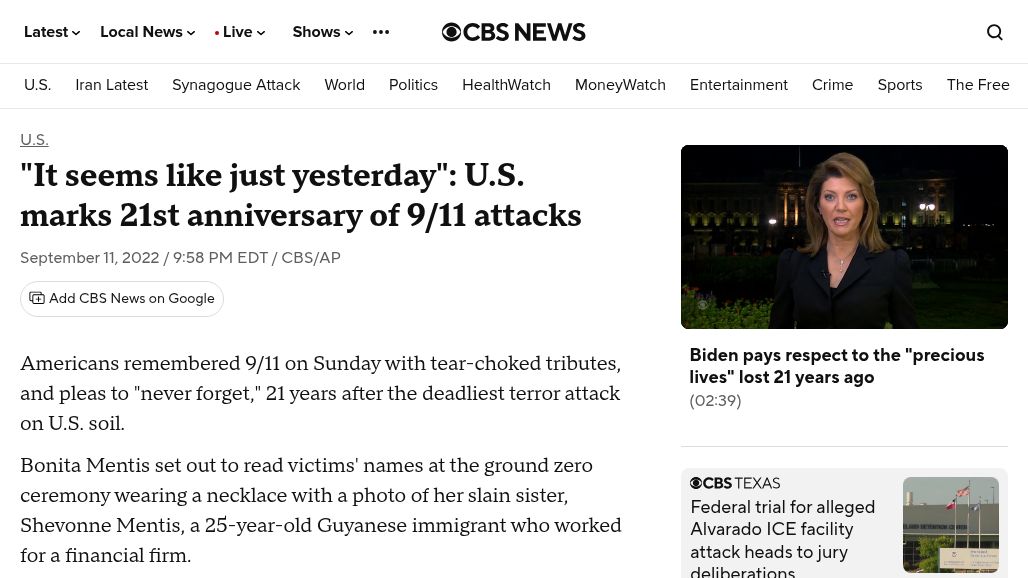The height and width of the screenshot is (578, 1028).
Task: Open the Biden pays respect video headline
Action: [836, 366]
